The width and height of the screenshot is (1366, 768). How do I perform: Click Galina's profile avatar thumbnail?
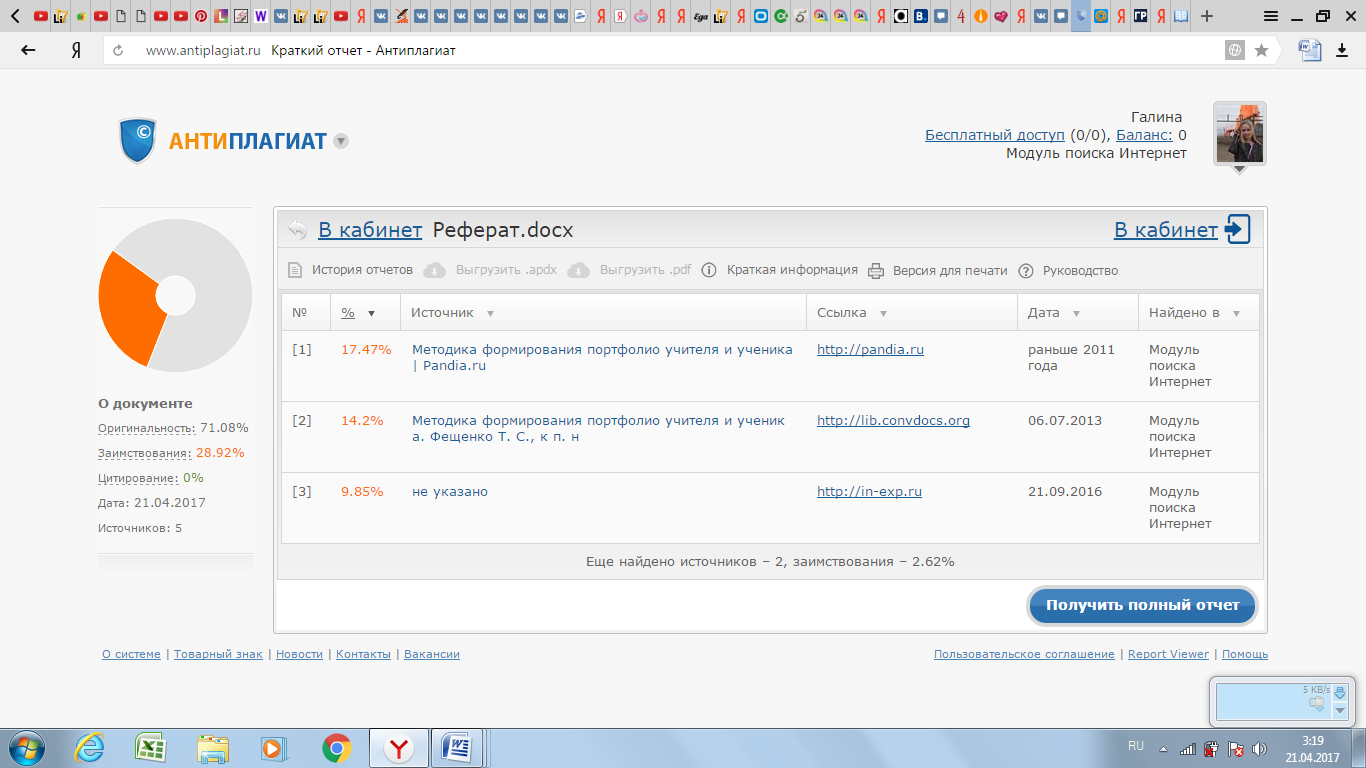pyautogui.click(x=1239, y=134)
